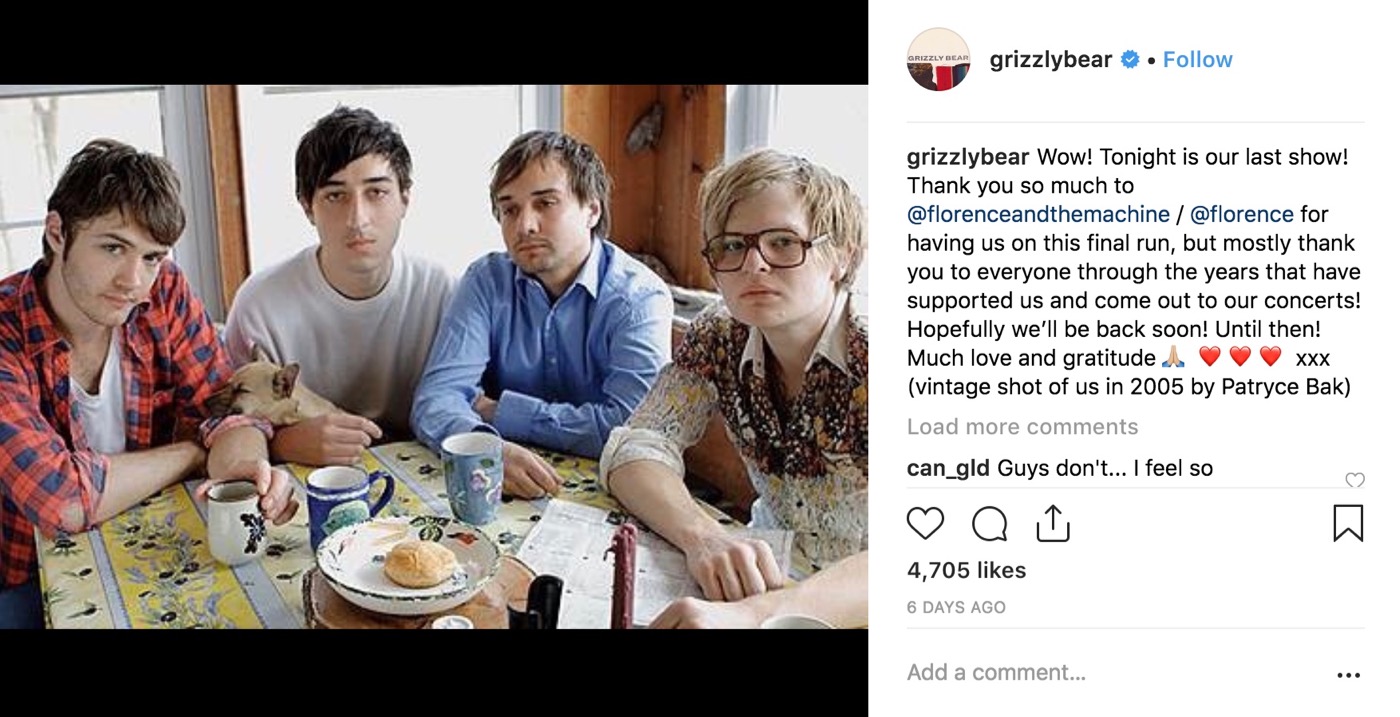Click the band photo at the table

(434, 357)
